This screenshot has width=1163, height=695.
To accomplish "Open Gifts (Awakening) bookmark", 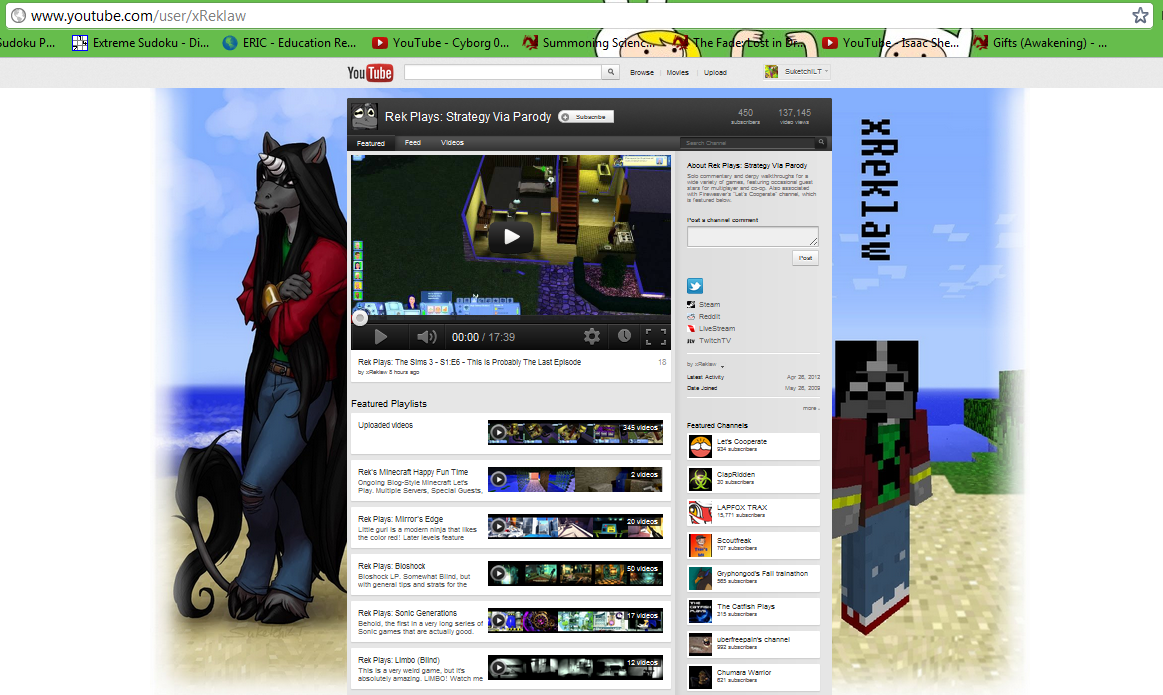I will [x=1040, y=43].
